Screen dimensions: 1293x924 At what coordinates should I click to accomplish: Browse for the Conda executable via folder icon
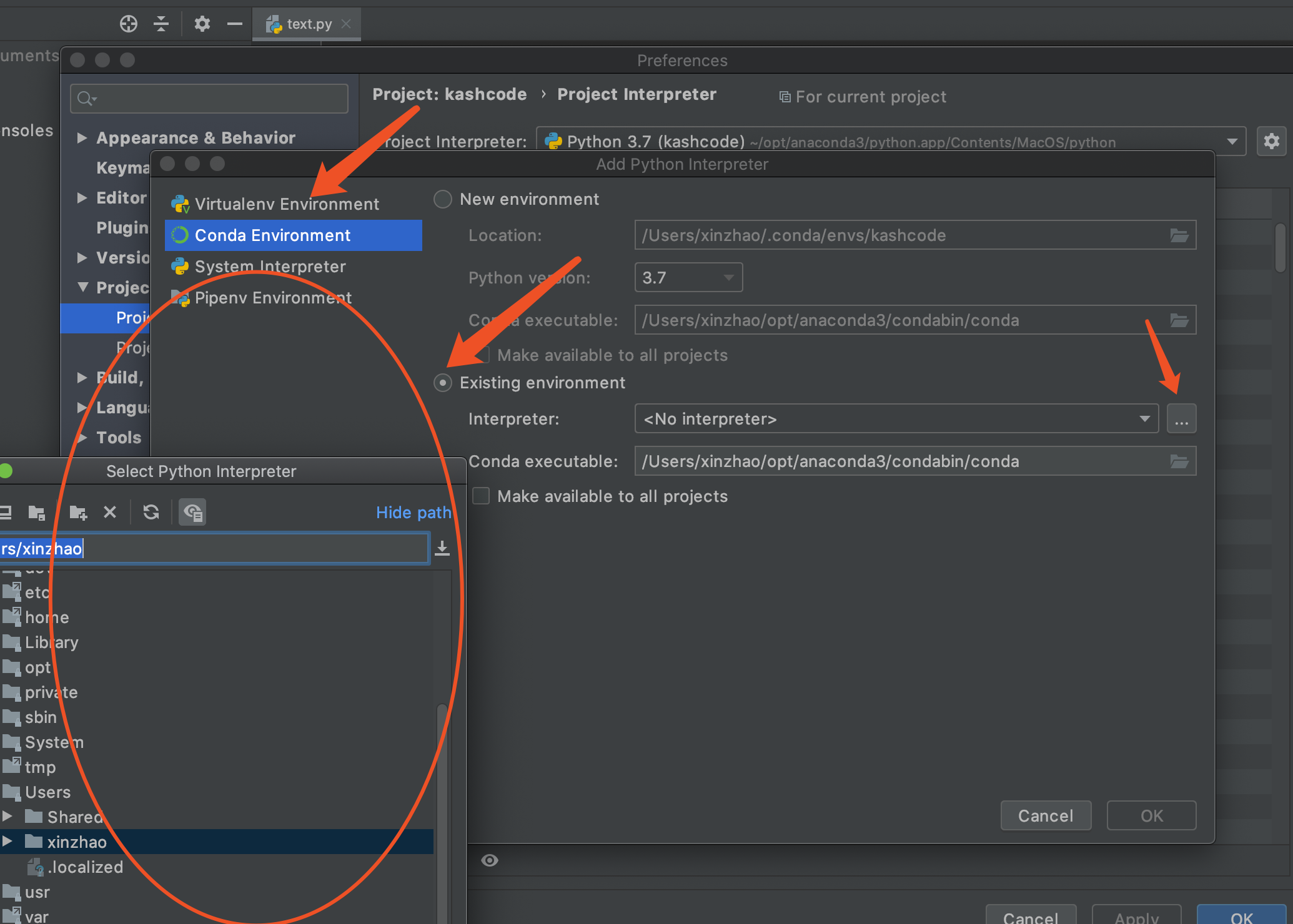(1179, 461)
